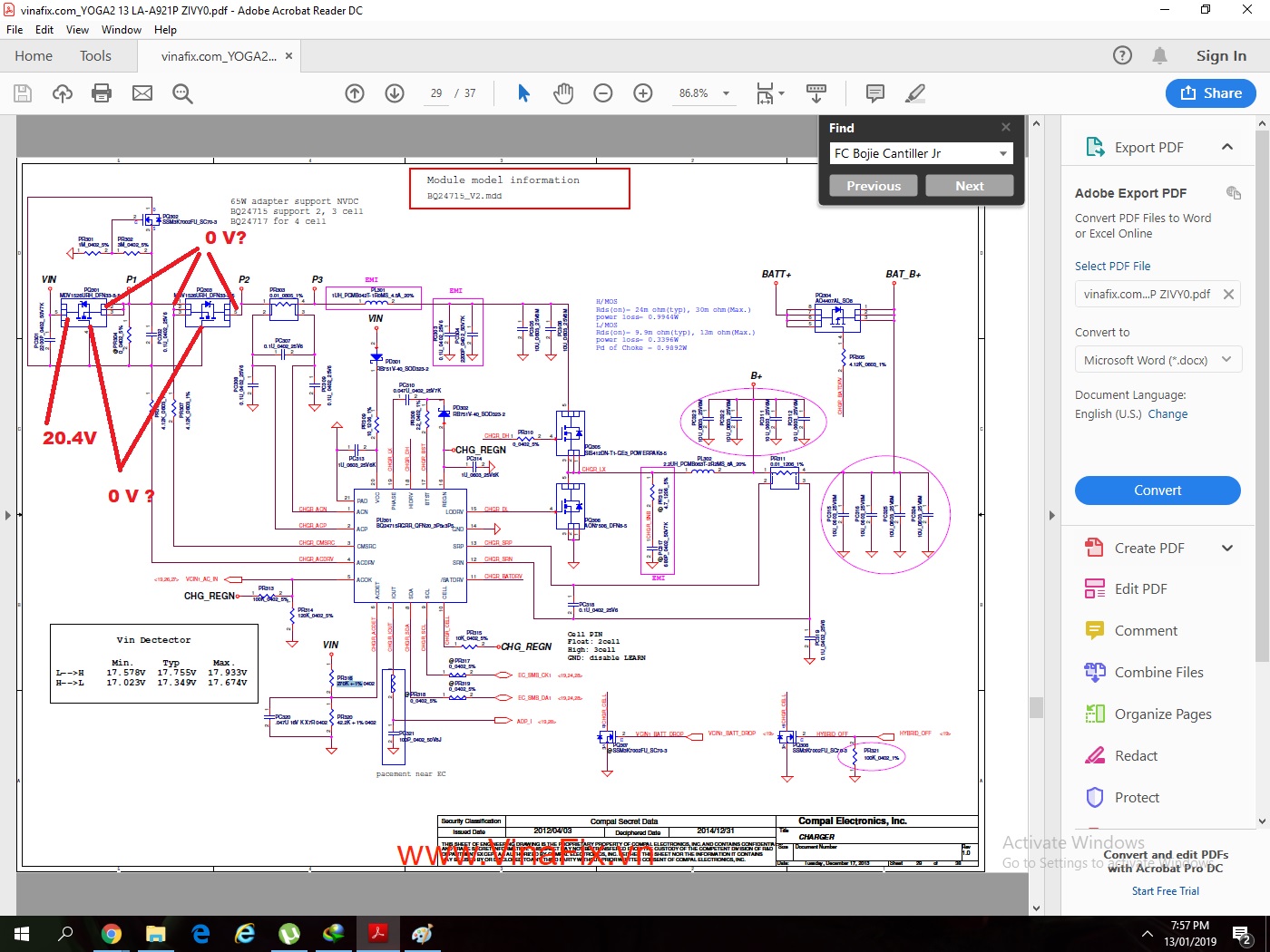Open the Add Comment sticky note tool
1270x952 pixels.
coord(875,93)
